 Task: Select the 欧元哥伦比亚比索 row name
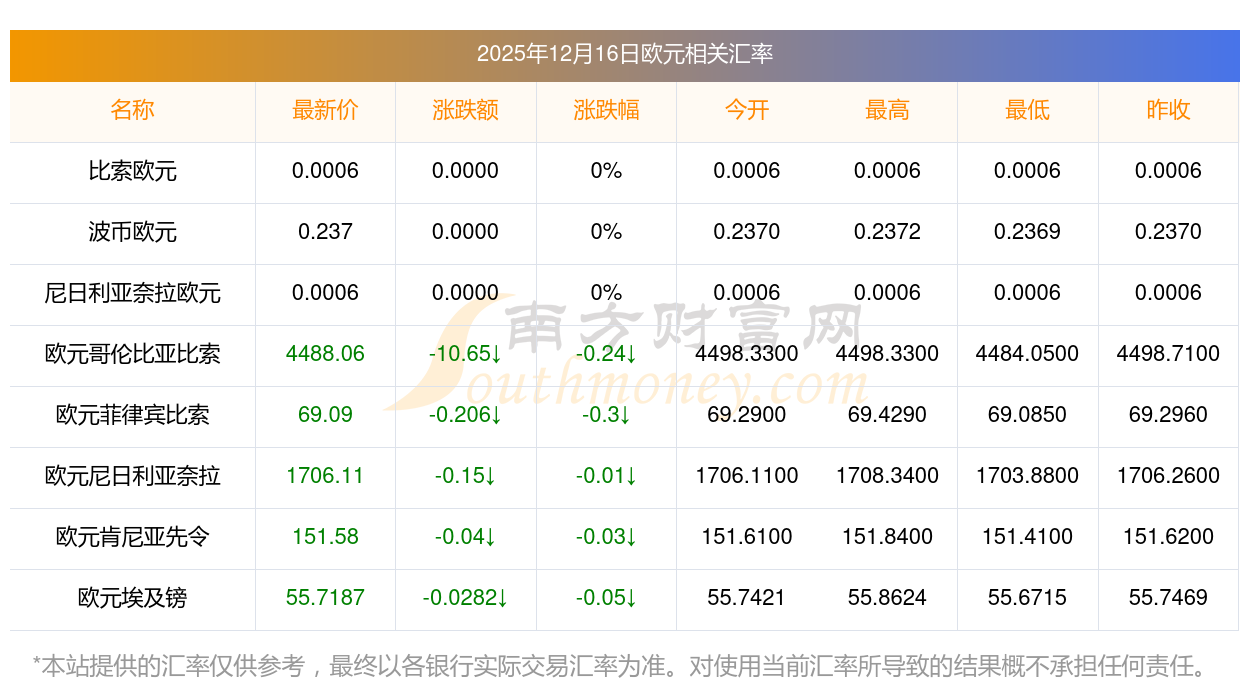click(132, 354)
